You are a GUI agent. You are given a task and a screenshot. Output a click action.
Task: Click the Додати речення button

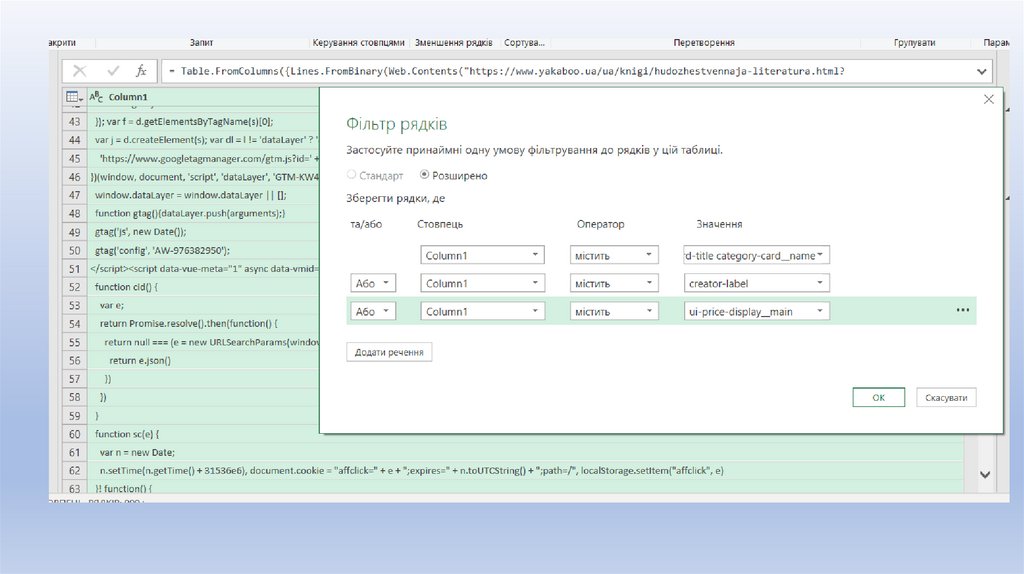389,351
